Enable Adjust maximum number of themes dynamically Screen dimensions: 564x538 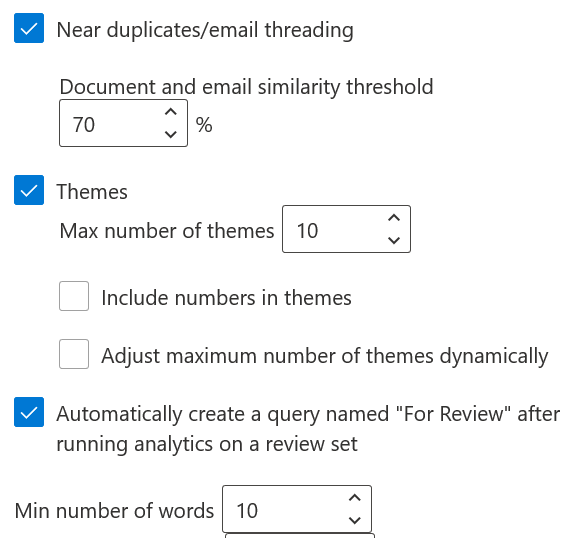(x=74, y=354)
